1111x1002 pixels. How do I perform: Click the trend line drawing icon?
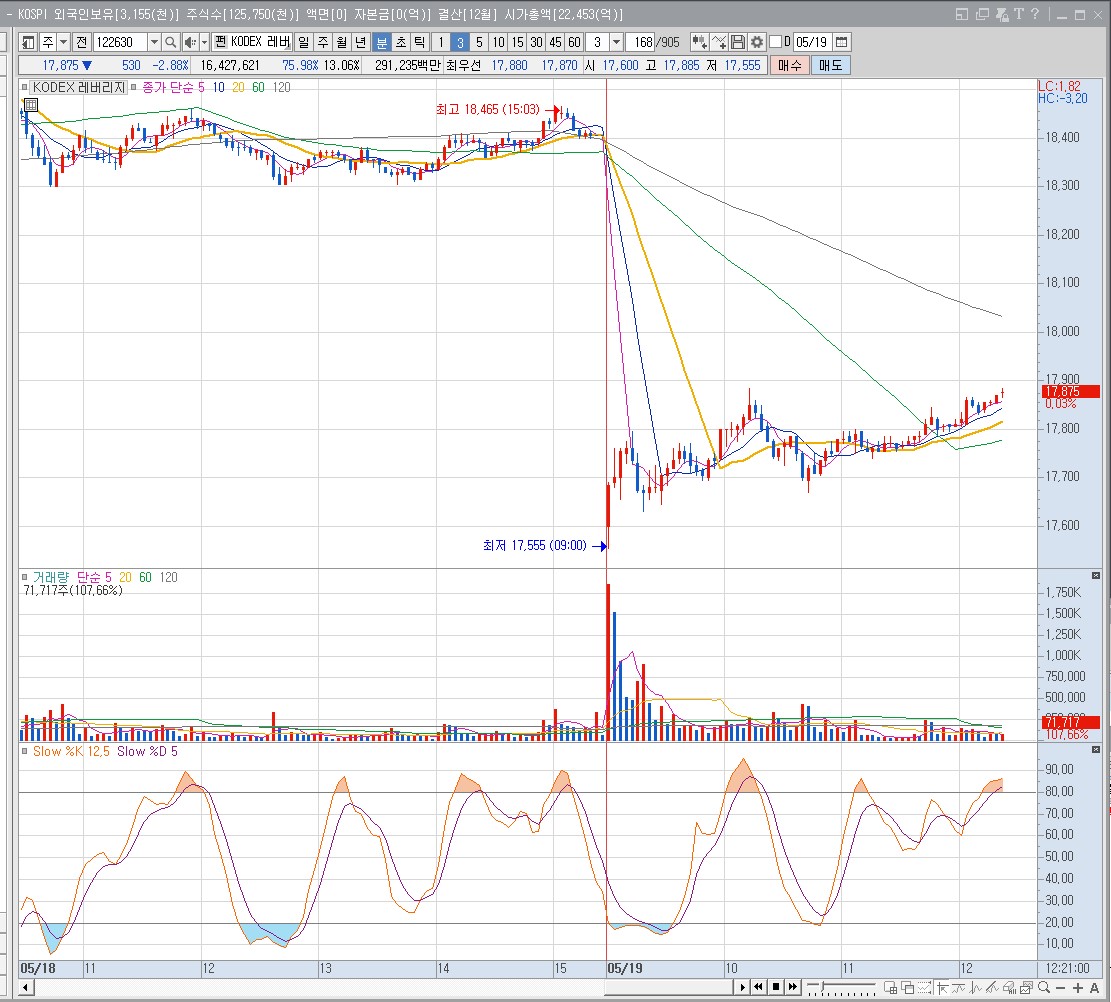(992, 987)
